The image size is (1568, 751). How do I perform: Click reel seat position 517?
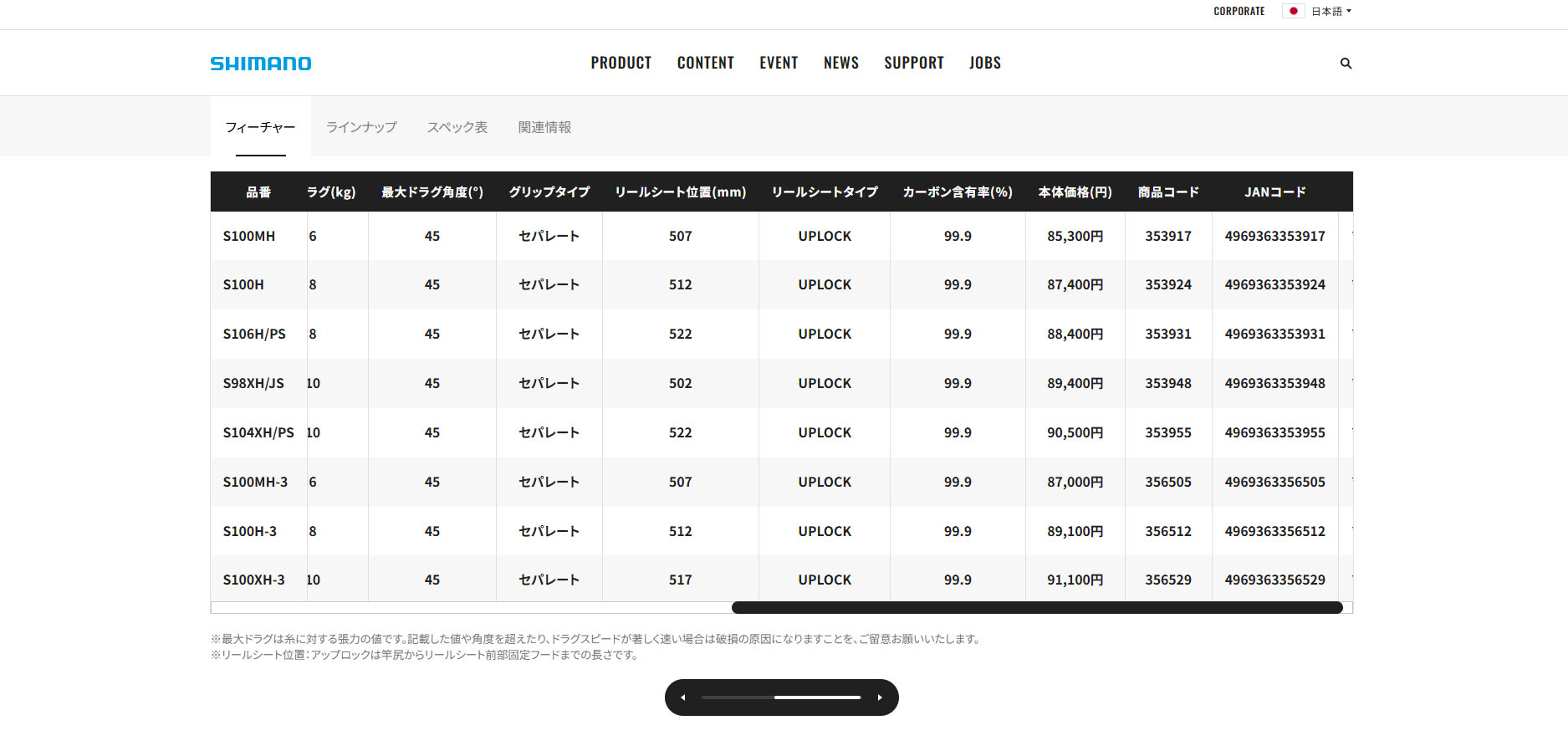(x=681, y=580)
